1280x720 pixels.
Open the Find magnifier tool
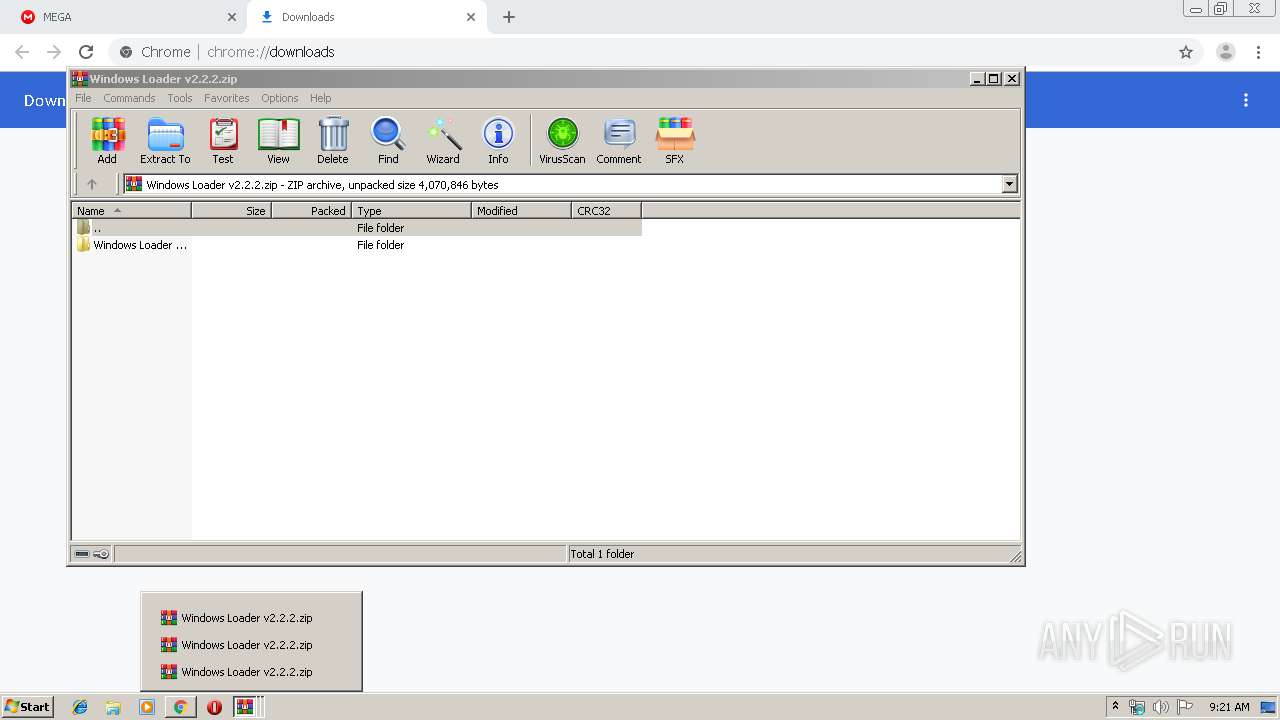tap(388, 140)
